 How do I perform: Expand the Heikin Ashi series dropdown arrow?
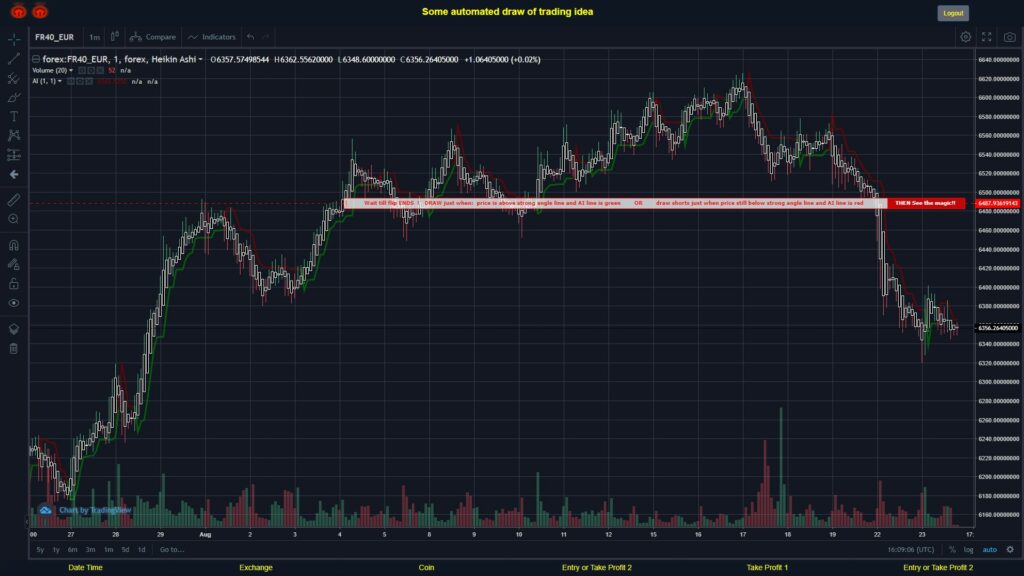pos(200,59)
